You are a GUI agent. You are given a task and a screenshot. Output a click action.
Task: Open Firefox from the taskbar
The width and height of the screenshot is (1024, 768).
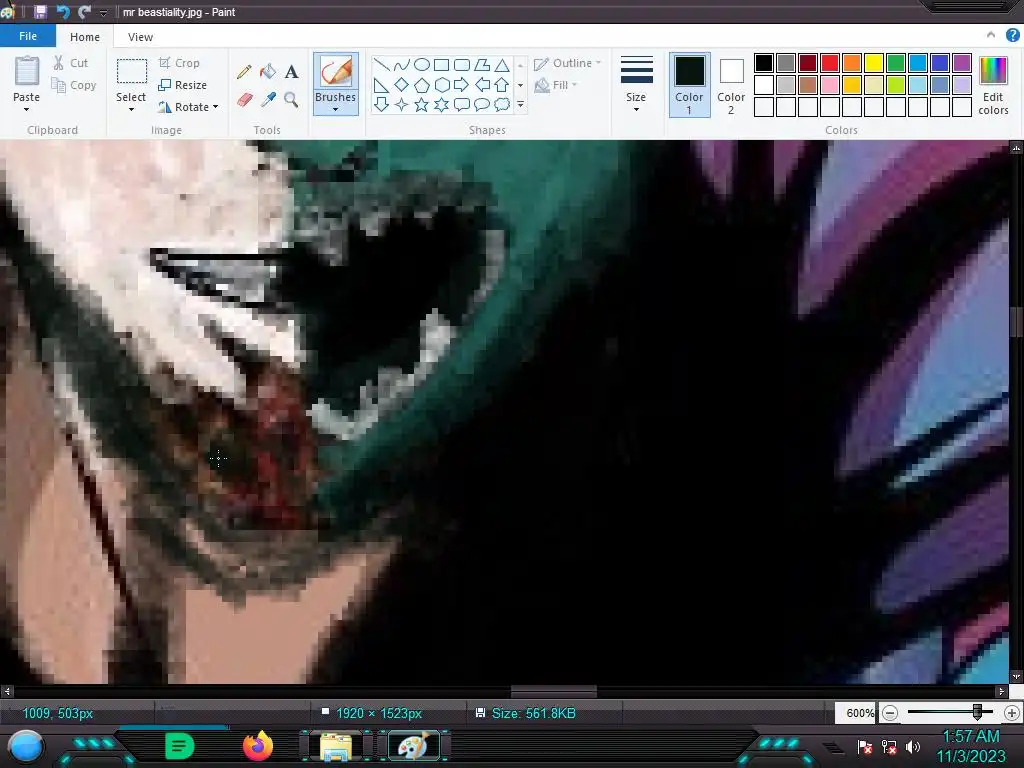point(258,746)
